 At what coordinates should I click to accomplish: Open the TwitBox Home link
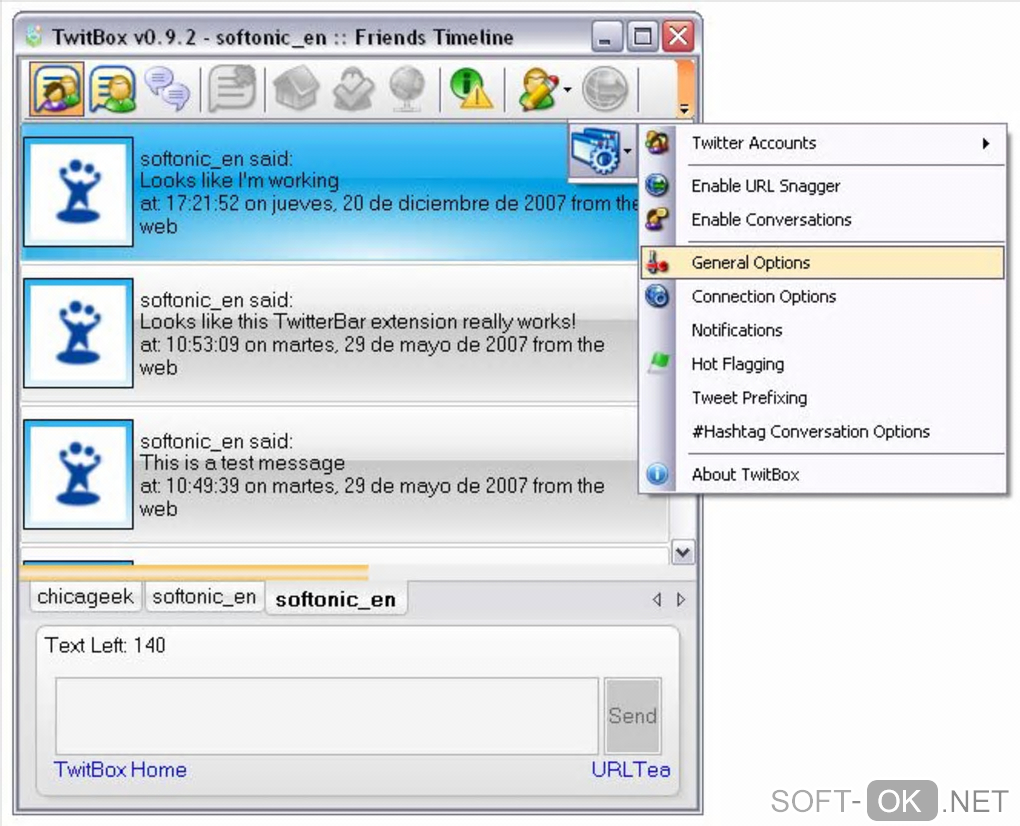click(120, 770)
